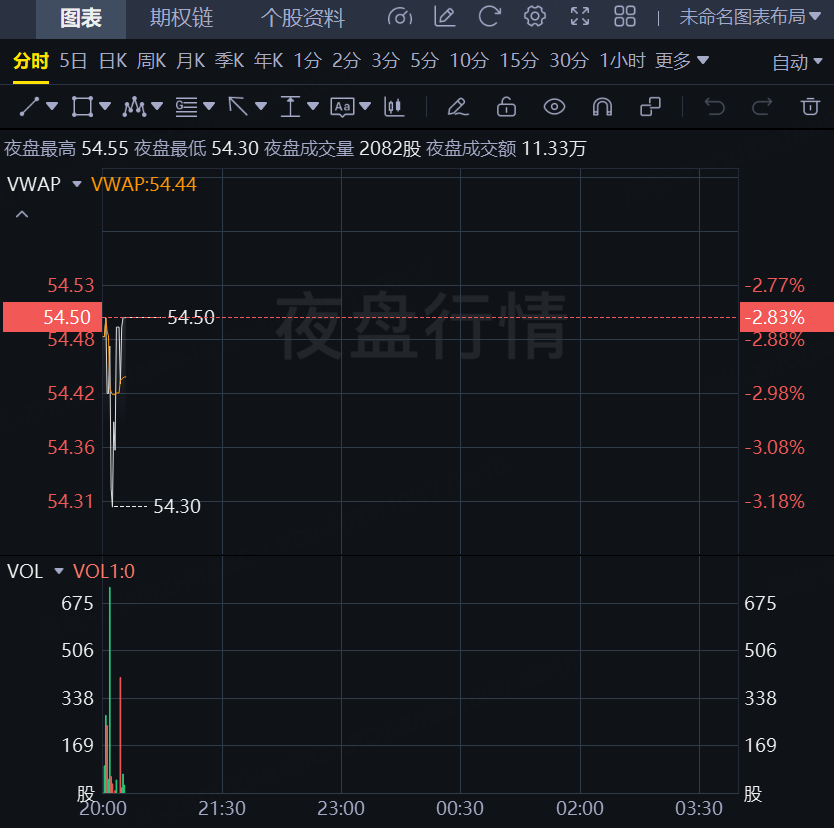Select the pencil brush drawing tool
The height and width of the screenshot is (828, 834).
(457, 106)
